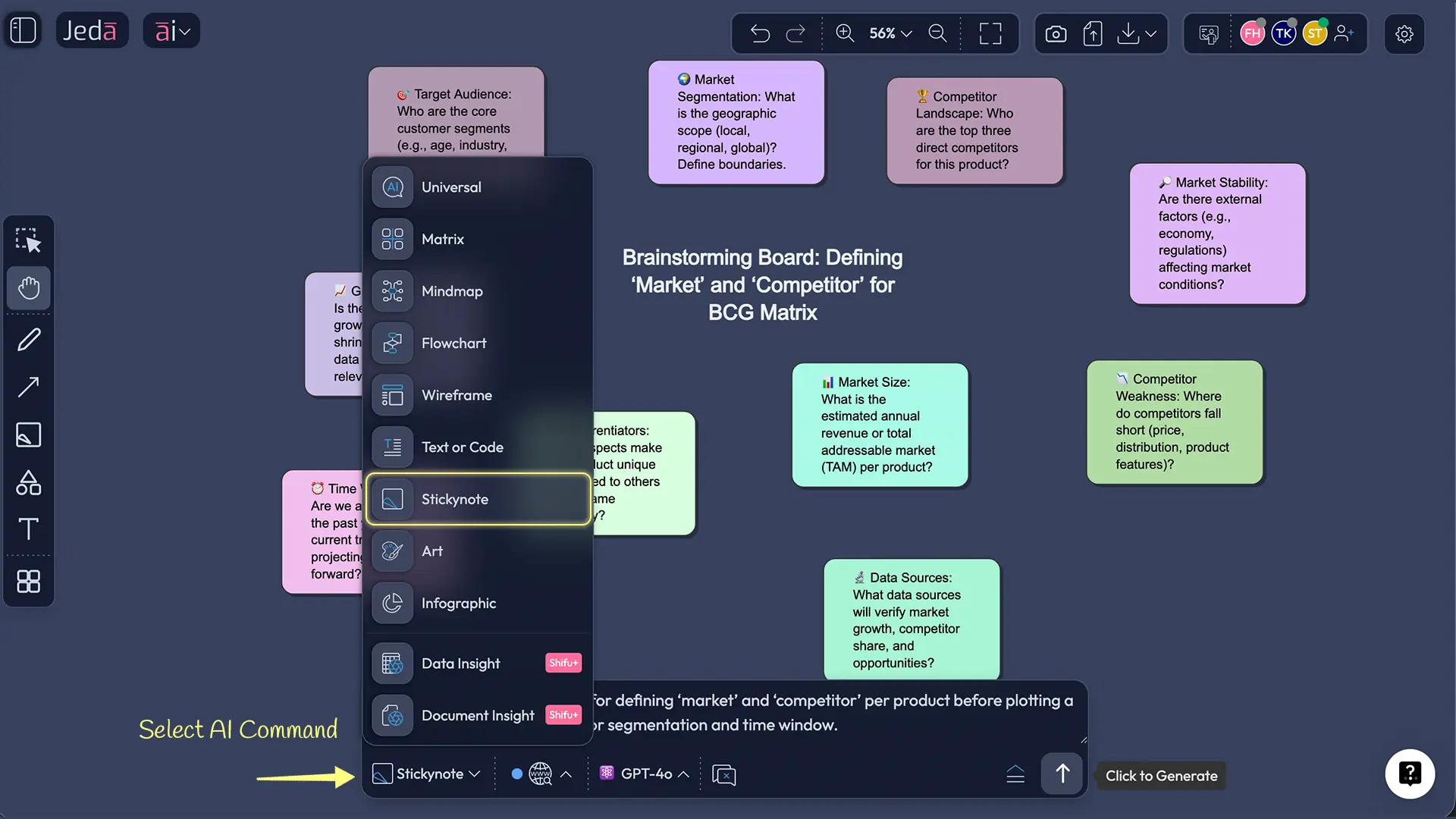This screenshot has height=819, width=1456.
Task: Click the Jeda logo button
Action: (x=91, y=31)
